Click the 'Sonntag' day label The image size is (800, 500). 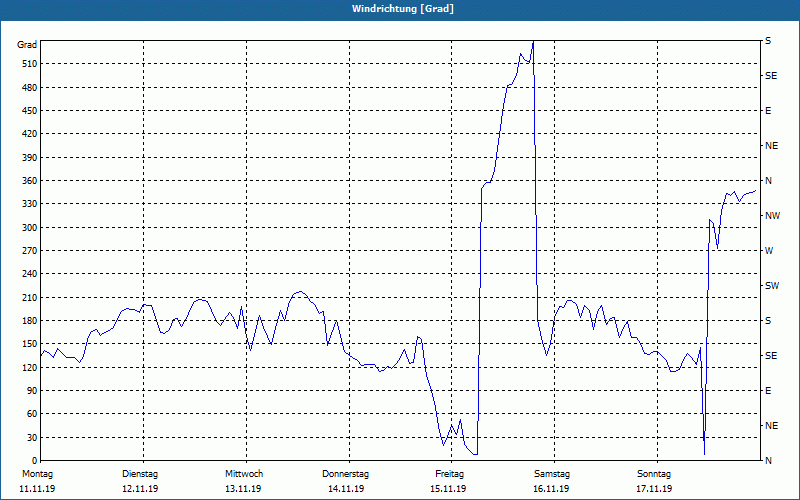coord(654,474)
